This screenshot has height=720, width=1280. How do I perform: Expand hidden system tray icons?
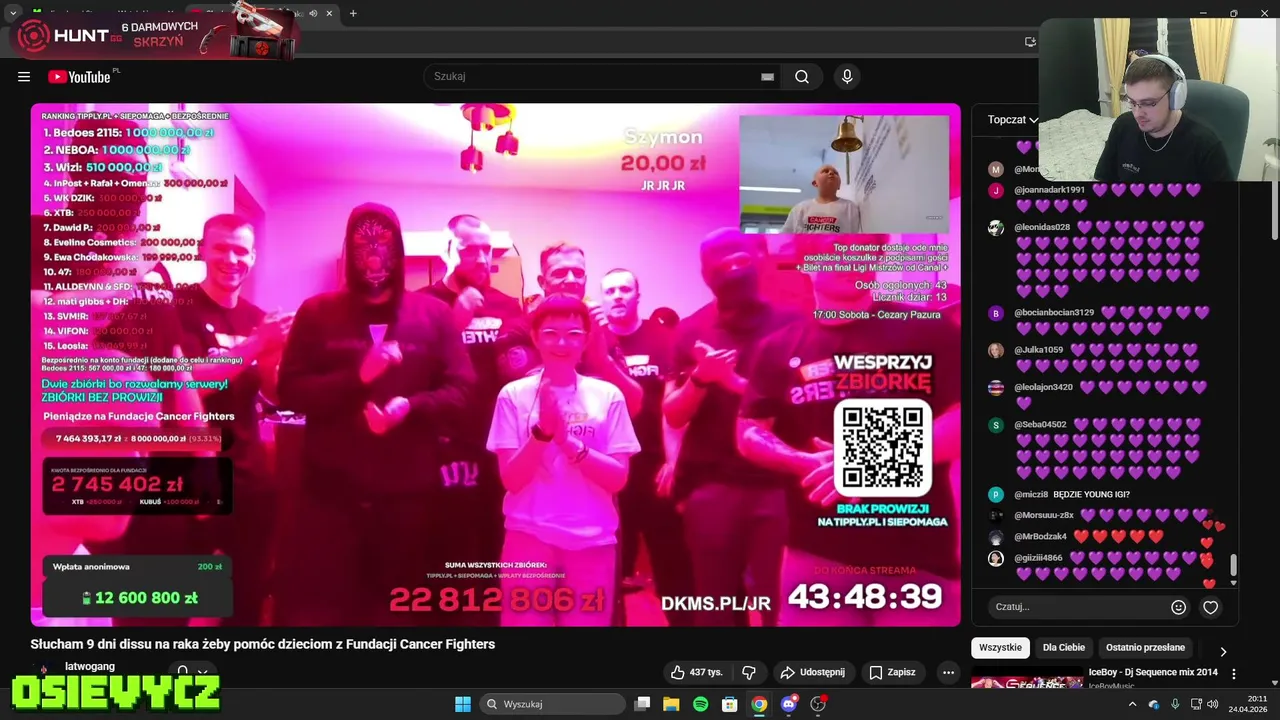(1132, 704)
